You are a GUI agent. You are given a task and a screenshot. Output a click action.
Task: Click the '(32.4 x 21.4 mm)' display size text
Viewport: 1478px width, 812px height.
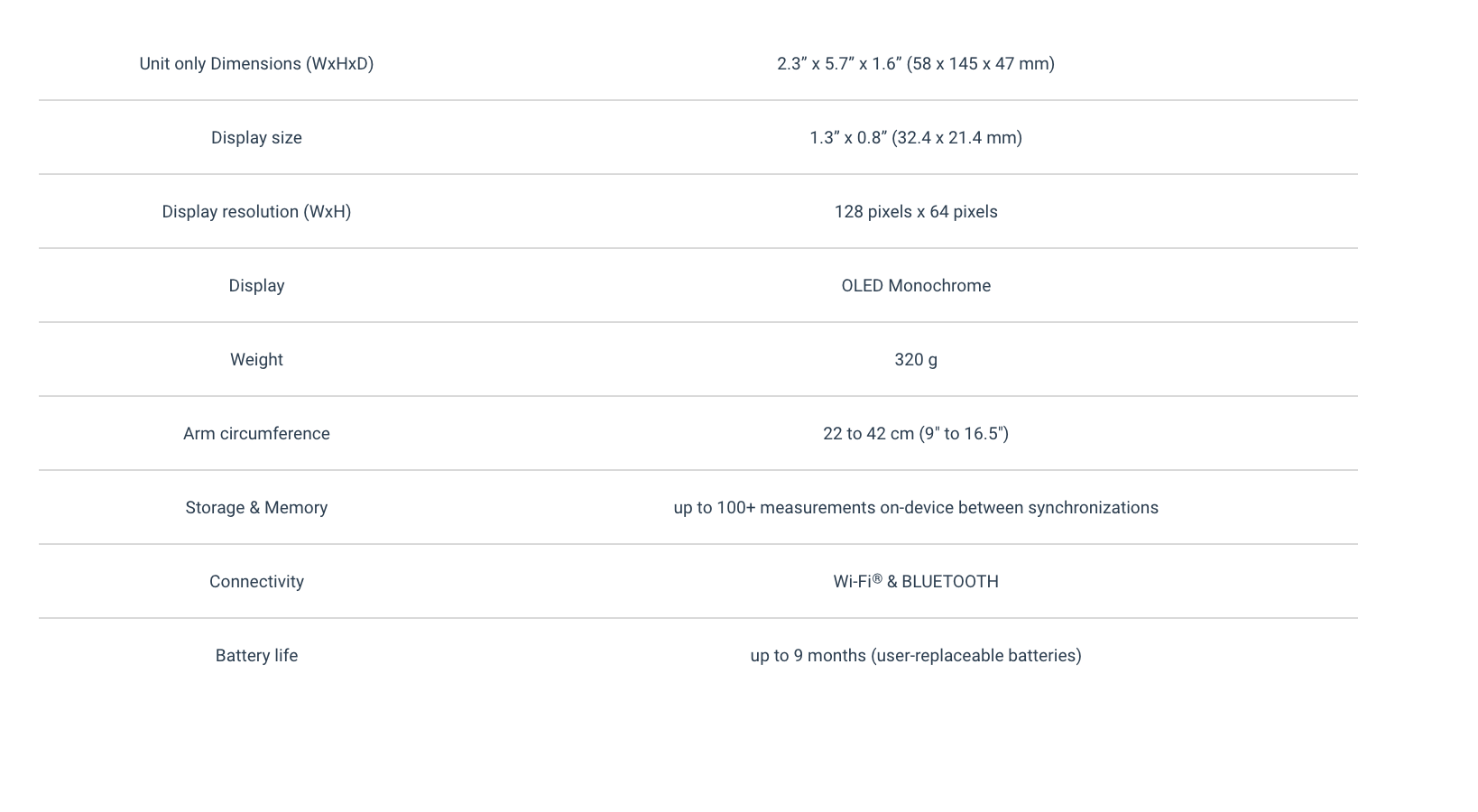(956, 138)
